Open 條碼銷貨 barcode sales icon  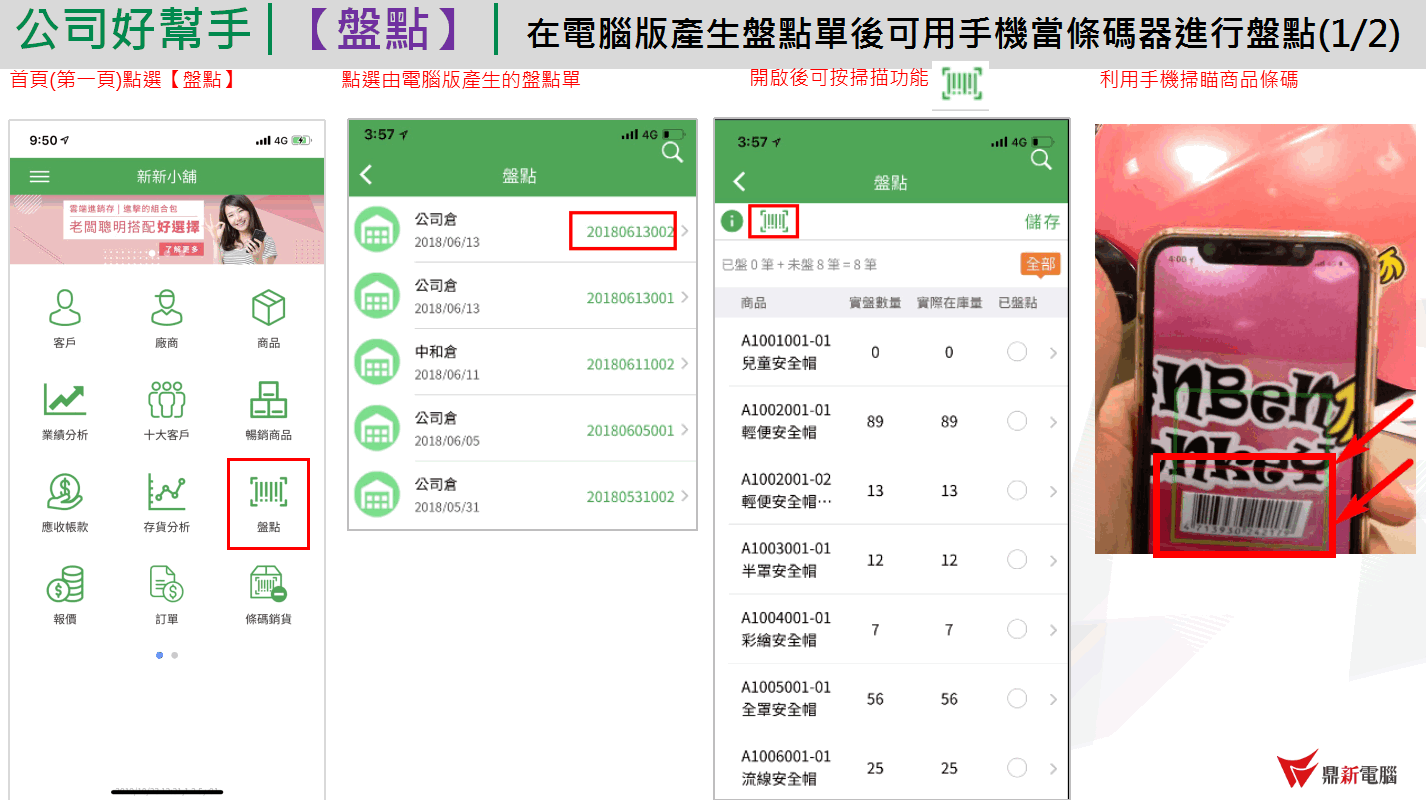[268, 584]
